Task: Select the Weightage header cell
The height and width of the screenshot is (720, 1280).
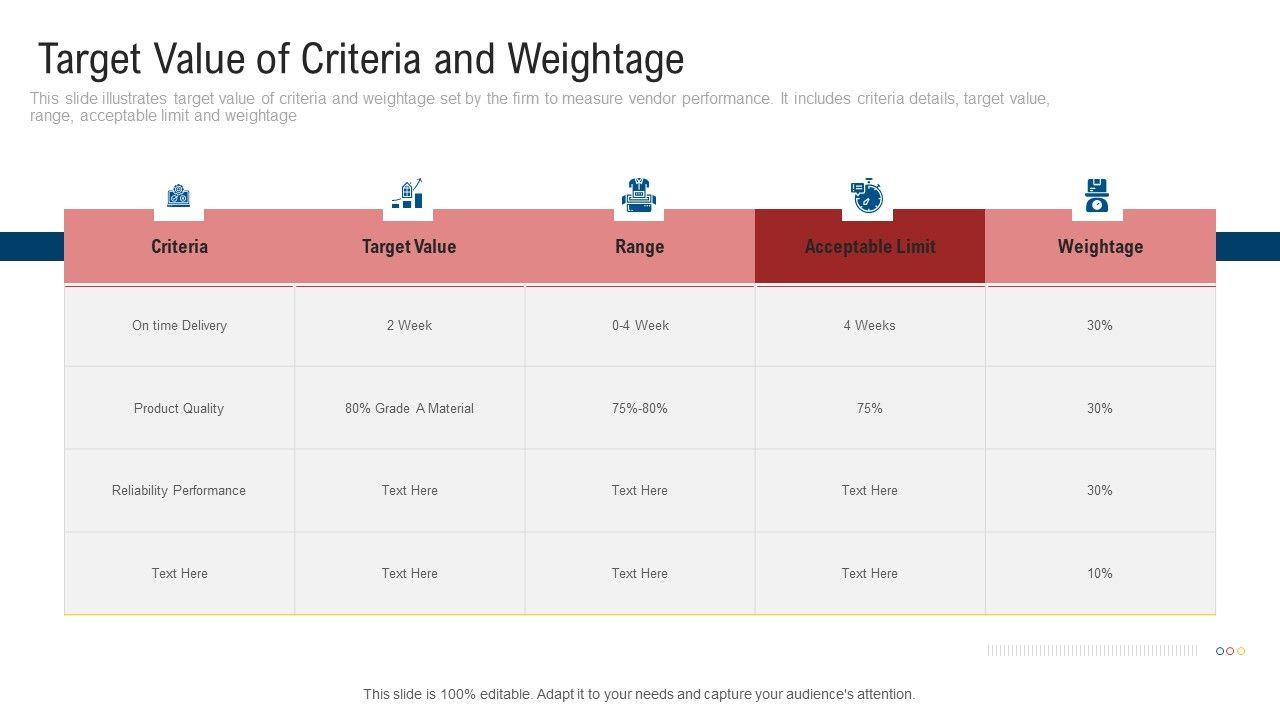Action: 1100,247
